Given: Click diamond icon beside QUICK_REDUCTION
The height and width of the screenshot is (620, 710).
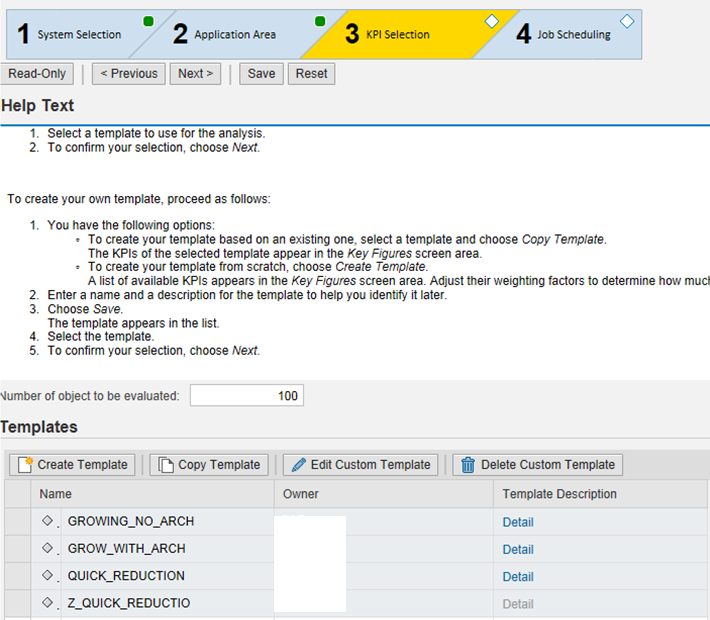Looking at the screenshot, I should click(47, 575).
